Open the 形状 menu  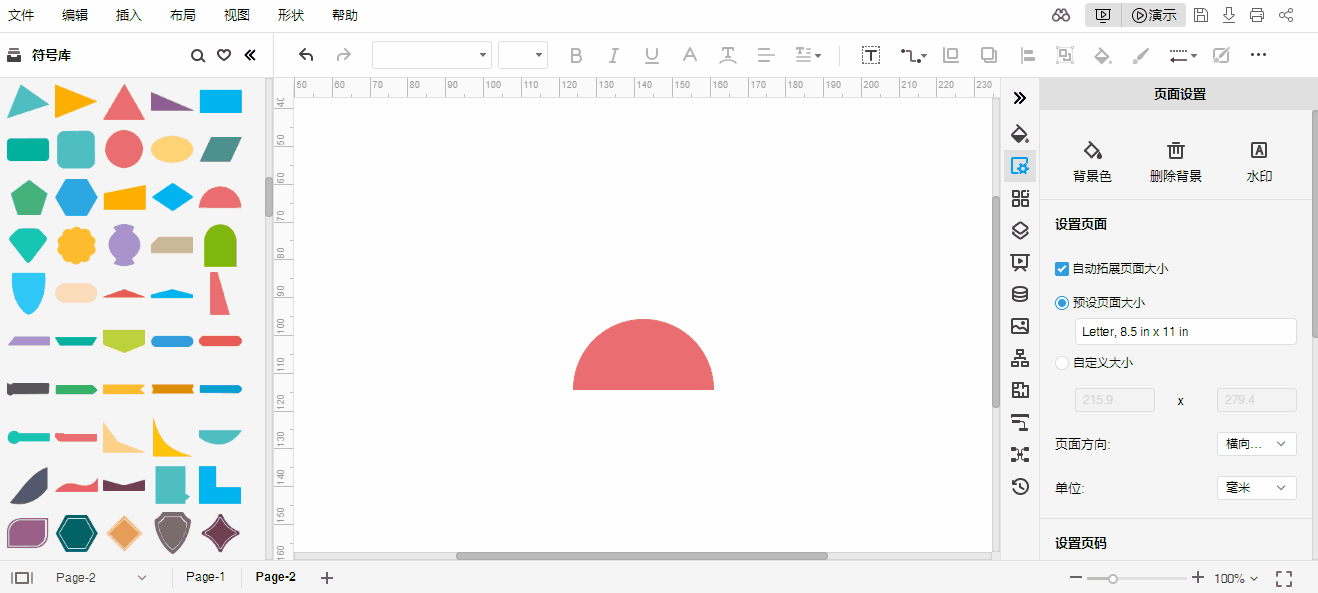click(x=291, y=15)
